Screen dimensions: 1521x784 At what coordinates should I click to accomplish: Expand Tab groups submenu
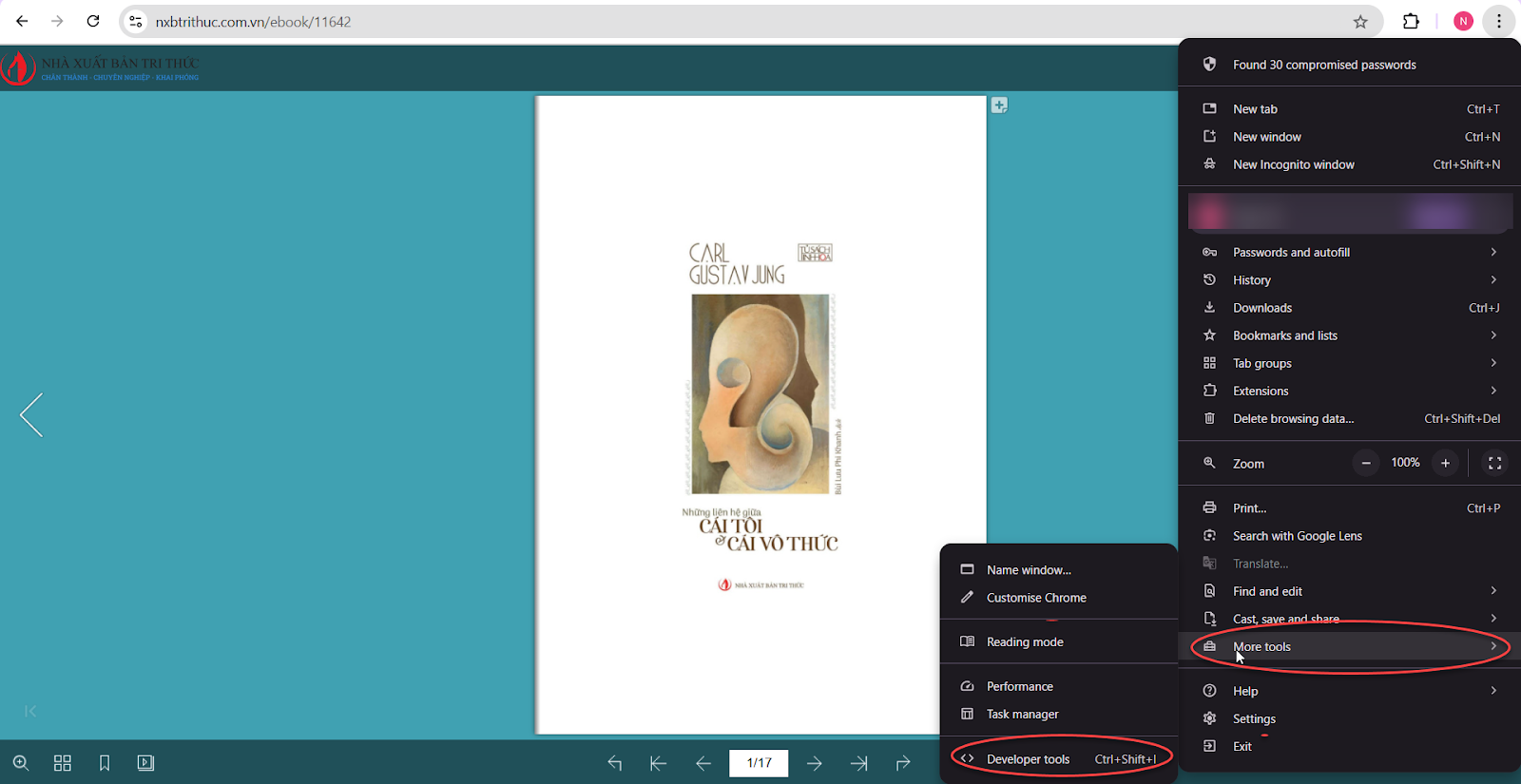click(1349, 363)
